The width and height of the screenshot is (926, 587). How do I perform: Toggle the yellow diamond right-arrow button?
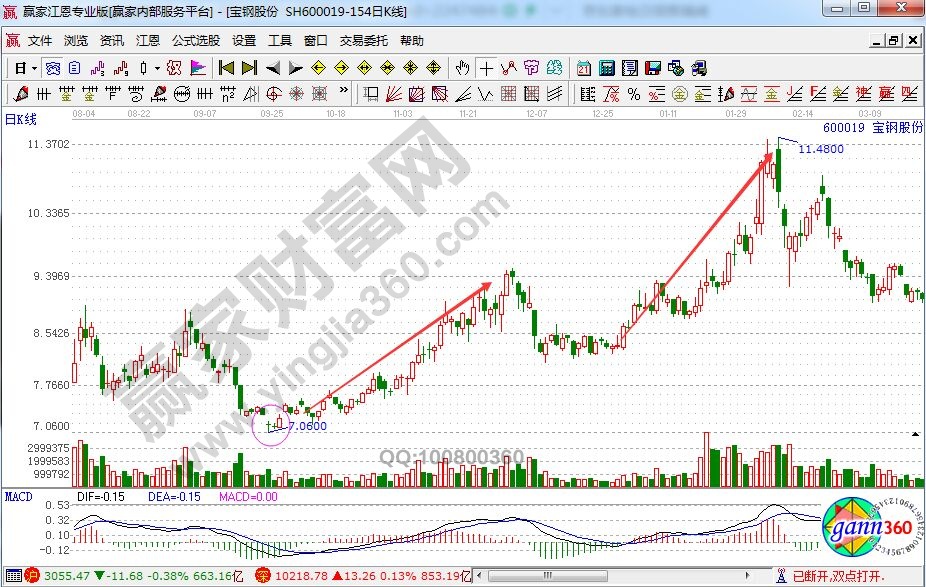[341, 69]
